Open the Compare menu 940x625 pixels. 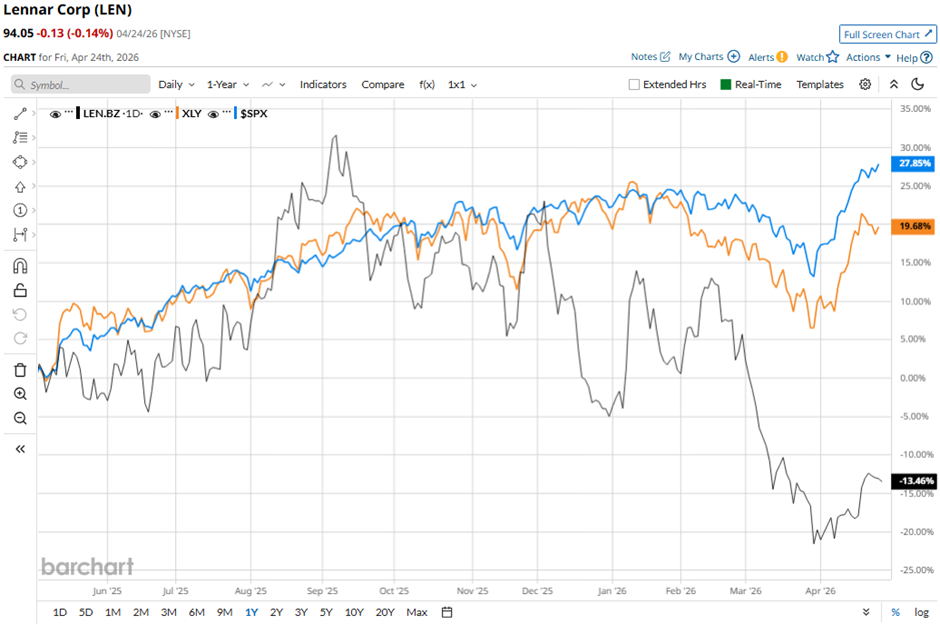pos(382,84)
